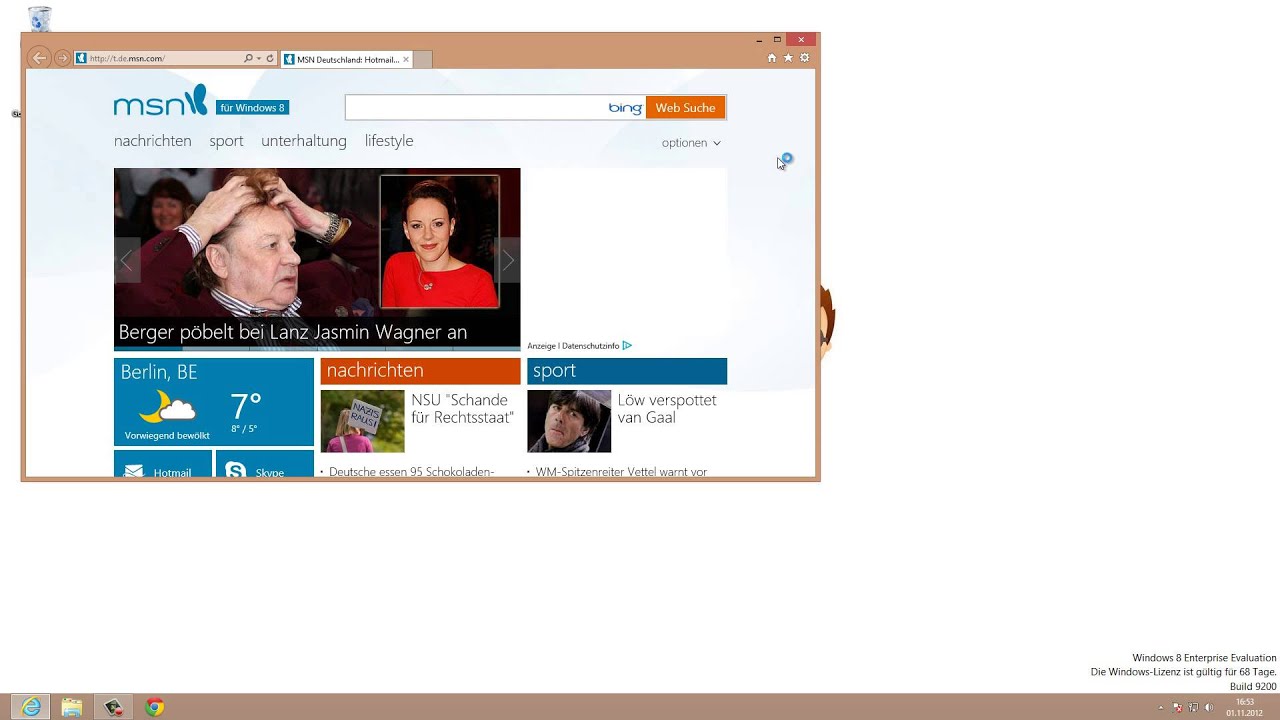The image size is (1280, 720).
Task: Click the moon and cloud weather icon
Action: [167, 407]
